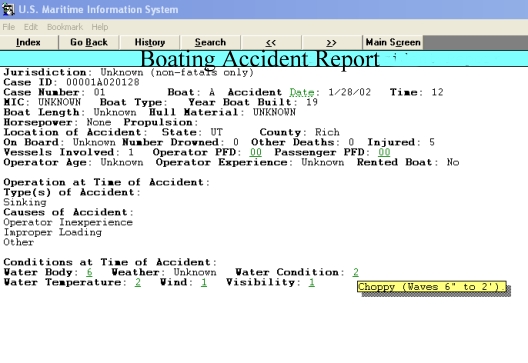Click the 'Operator Inexperience' cause text
This screenshot has height=363, width=528.
(x=68, y=222)
